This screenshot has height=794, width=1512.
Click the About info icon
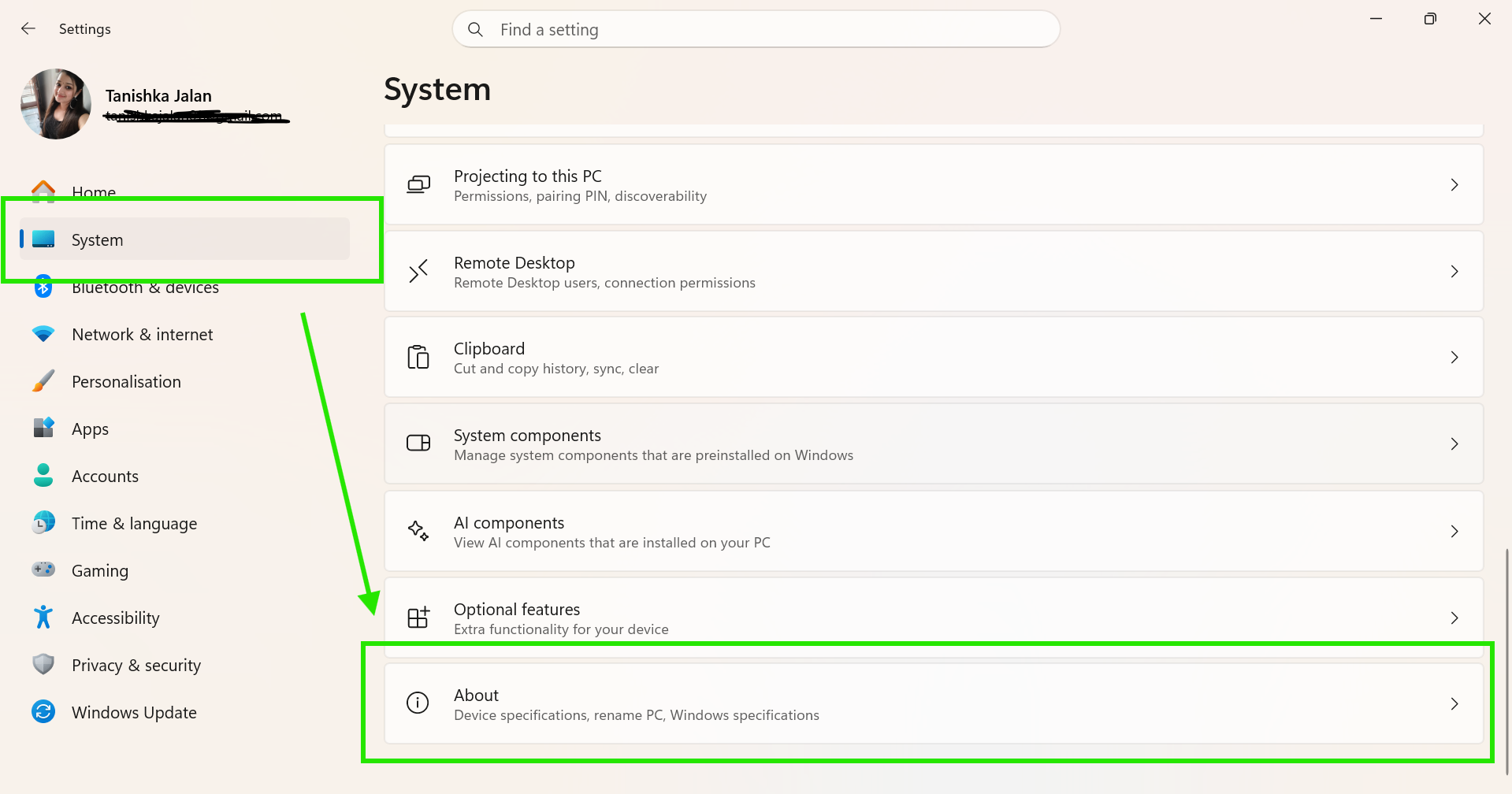click(418, 703)
